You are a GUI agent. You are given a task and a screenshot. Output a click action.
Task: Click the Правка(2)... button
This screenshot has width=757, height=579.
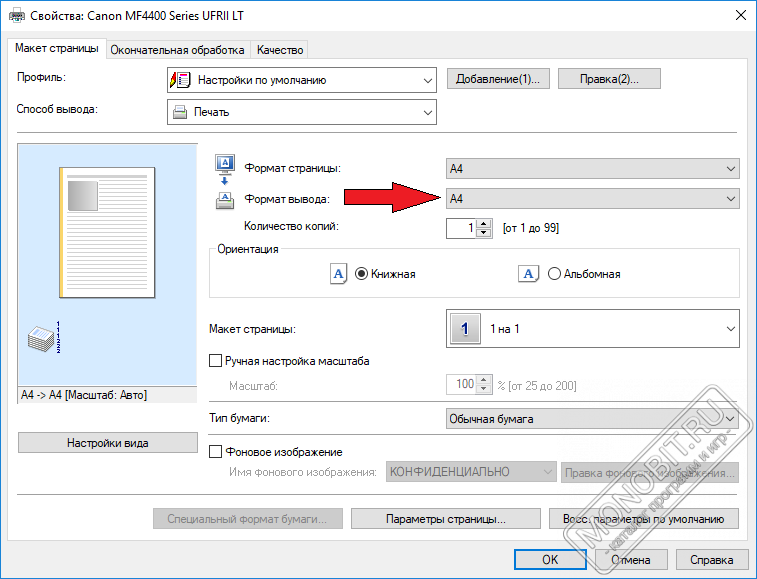pos(609,79)
